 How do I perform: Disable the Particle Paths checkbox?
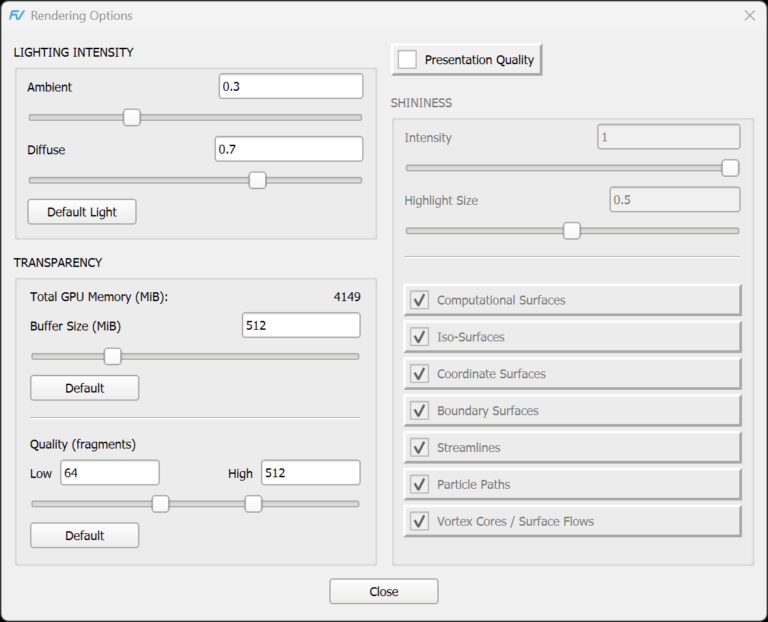(x=419, y=484)
